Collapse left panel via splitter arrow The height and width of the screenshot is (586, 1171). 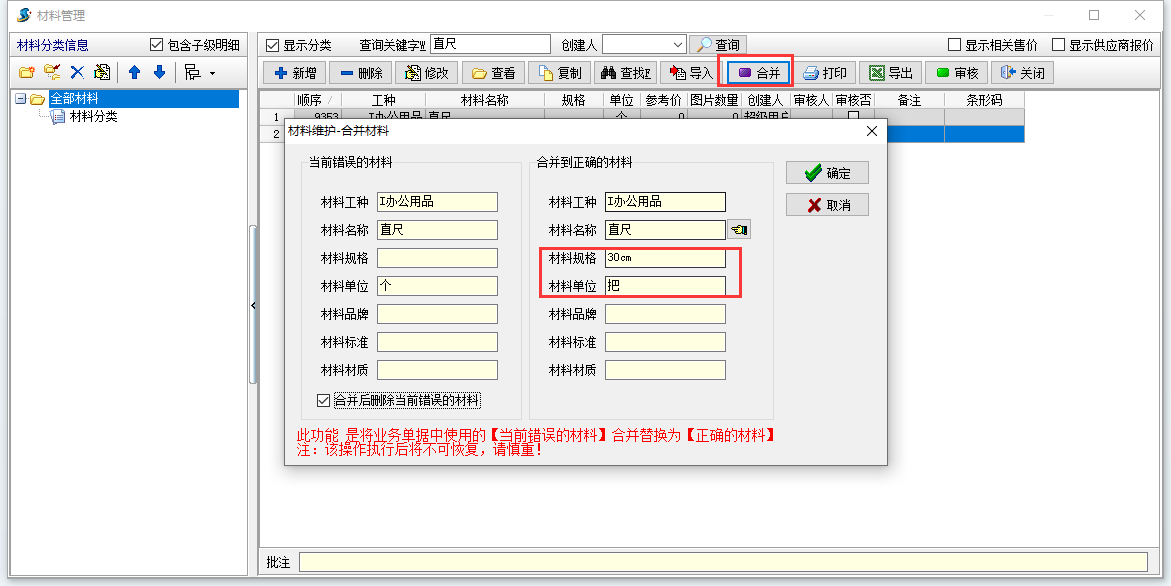[x=253, y=305]
